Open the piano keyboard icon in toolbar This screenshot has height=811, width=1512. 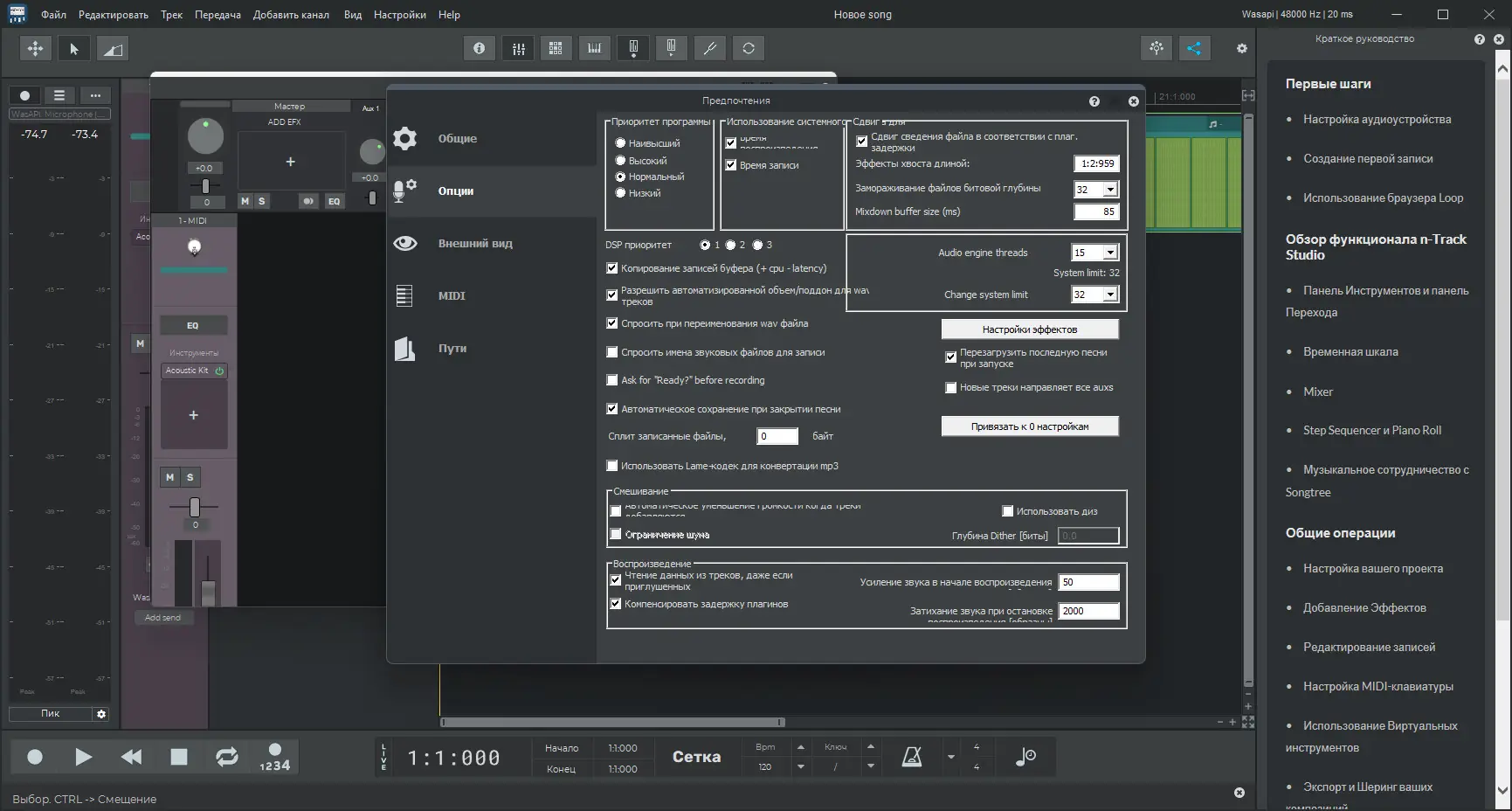point(595,48)
